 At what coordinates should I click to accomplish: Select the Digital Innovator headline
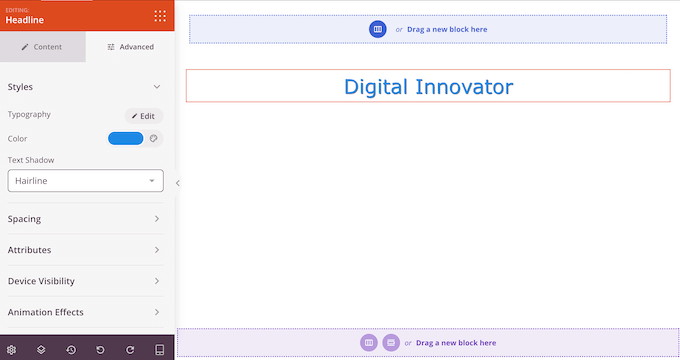point(428,87)
